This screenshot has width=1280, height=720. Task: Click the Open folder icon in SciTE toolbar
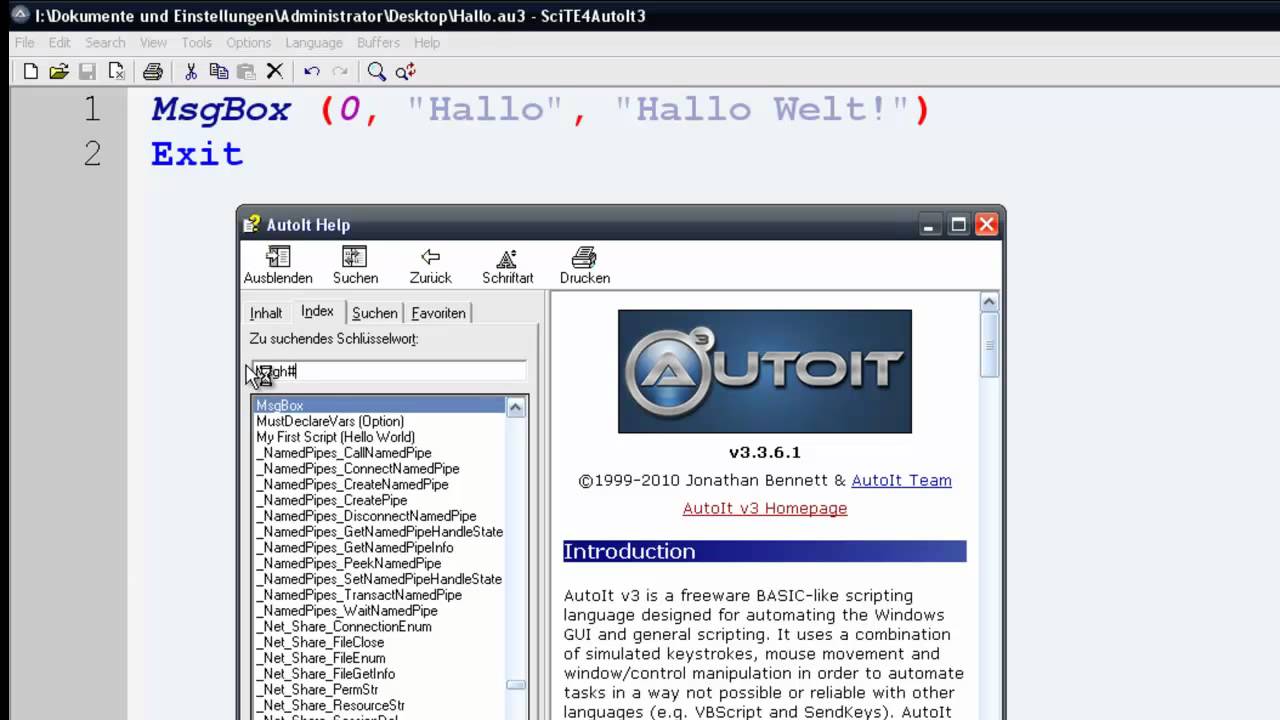coord(59,71)
